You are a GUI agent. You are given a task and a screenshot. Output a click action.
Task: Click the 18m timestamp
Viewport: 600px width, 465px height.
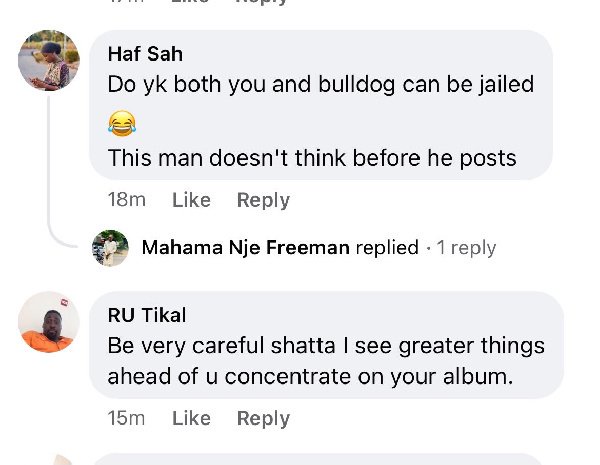pos(126,200)
